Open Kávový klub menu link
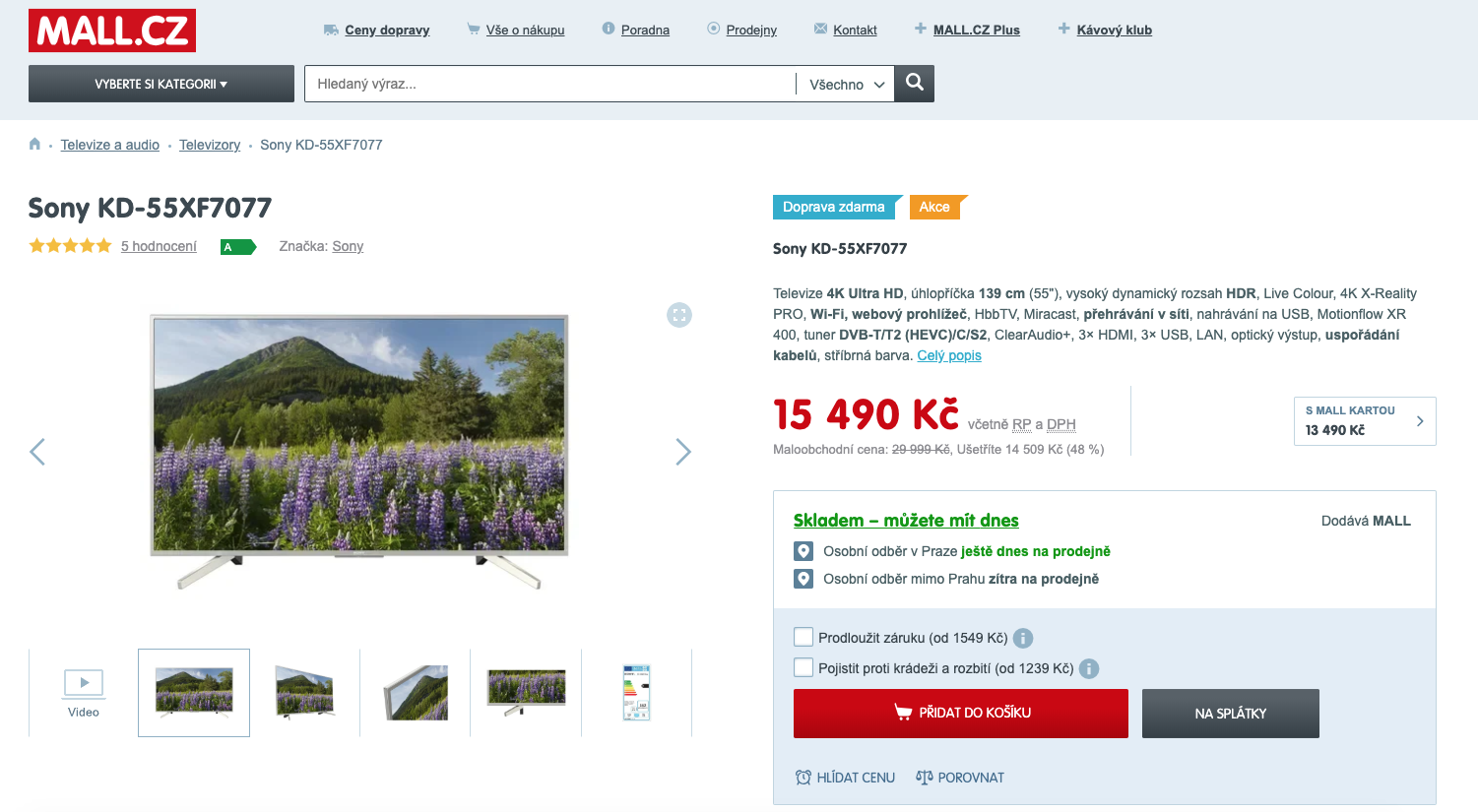1478x812 pixels. [1114, 30]
